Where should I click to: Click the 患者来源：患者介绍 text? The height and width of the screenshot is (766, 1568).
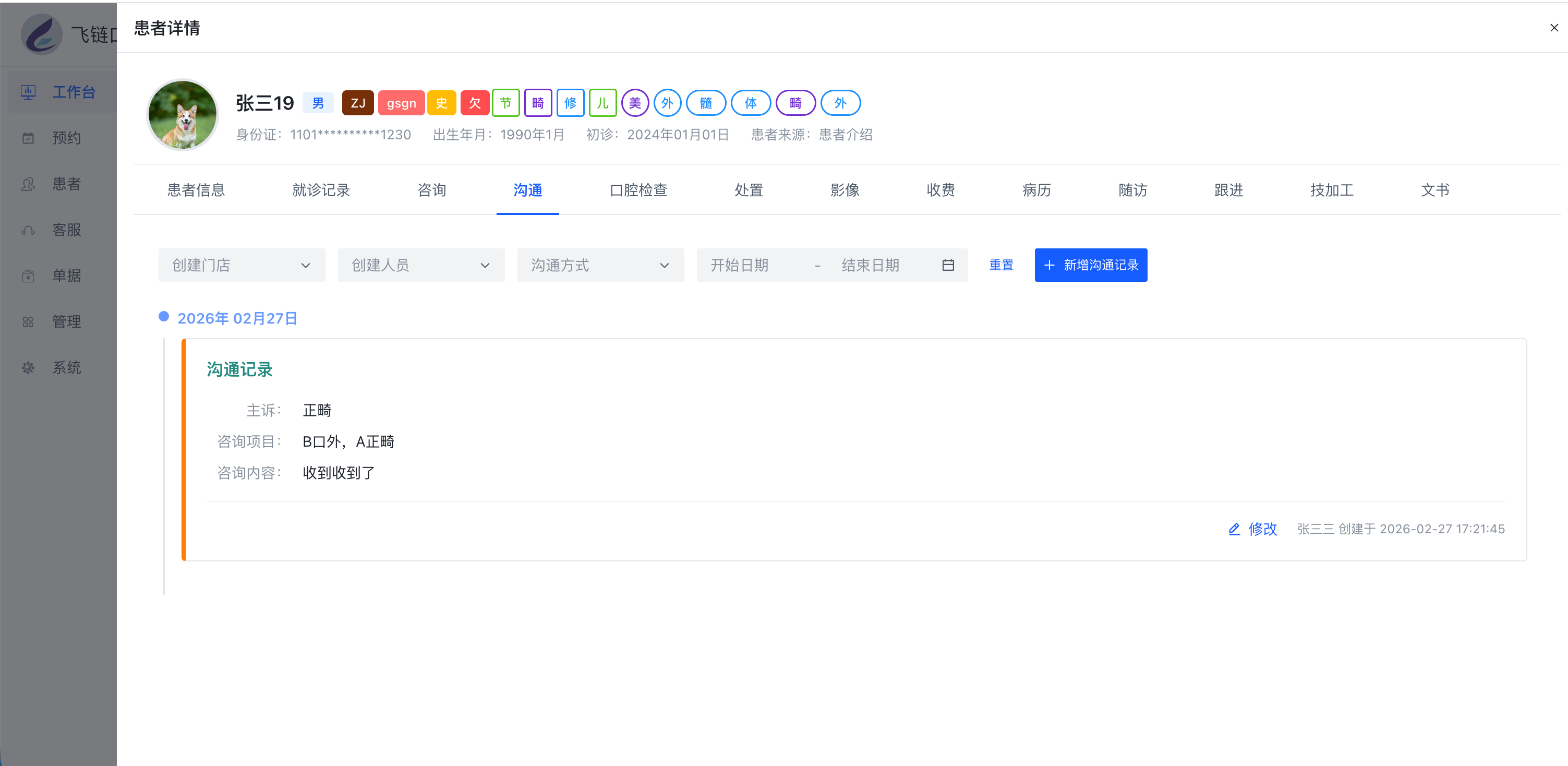pos(812,135)
